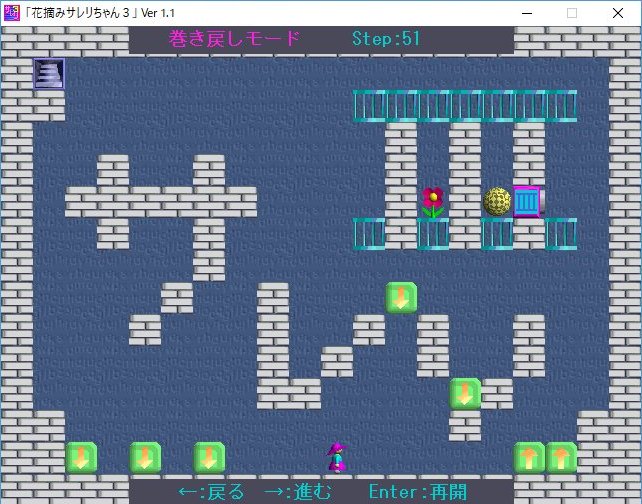
Task: Click the witch character in purple hat
Action: (x=337, y=457)
